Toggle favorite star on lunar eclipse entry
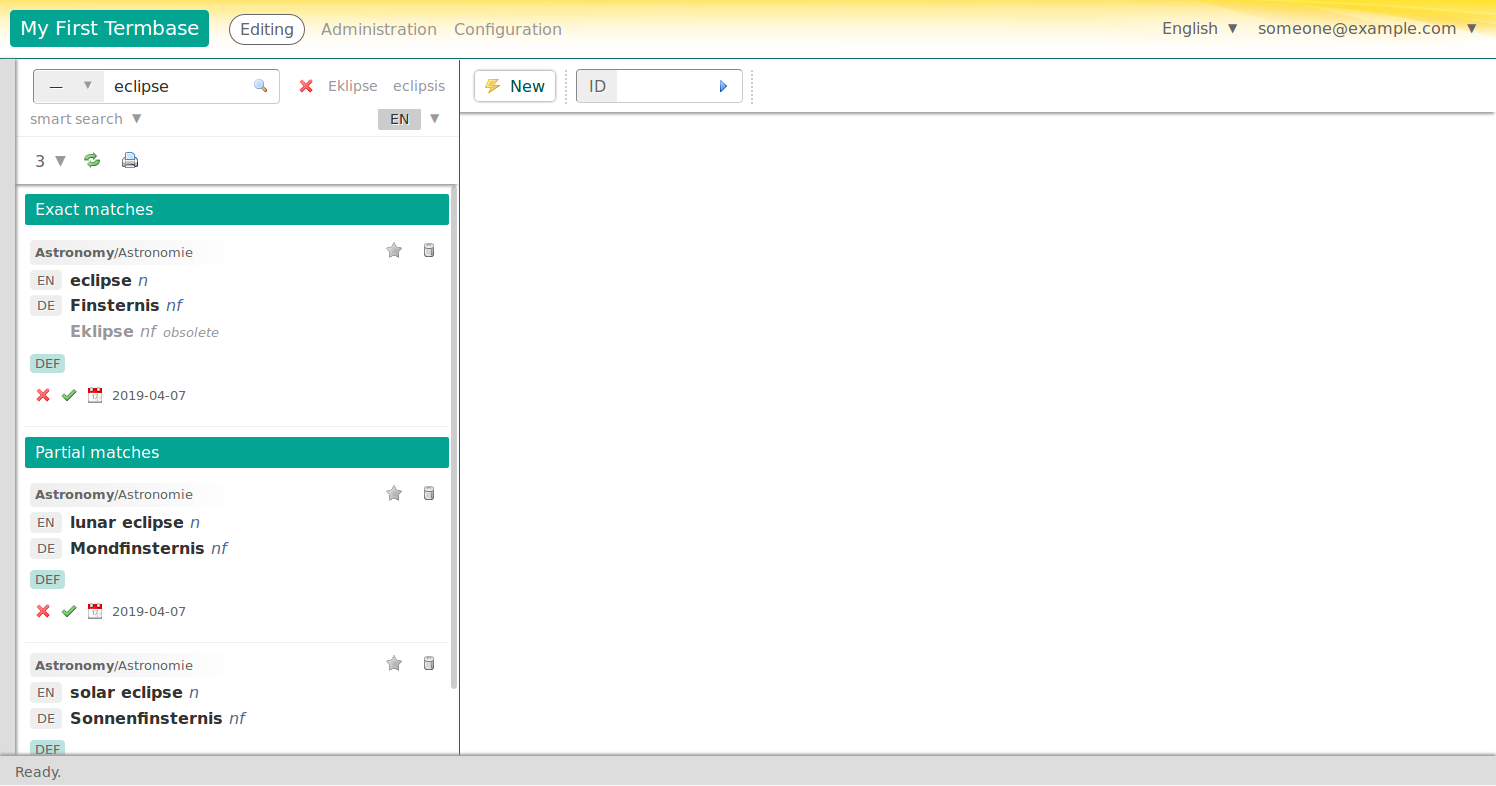Screen dimensions: 1496x786 (393, 493)
